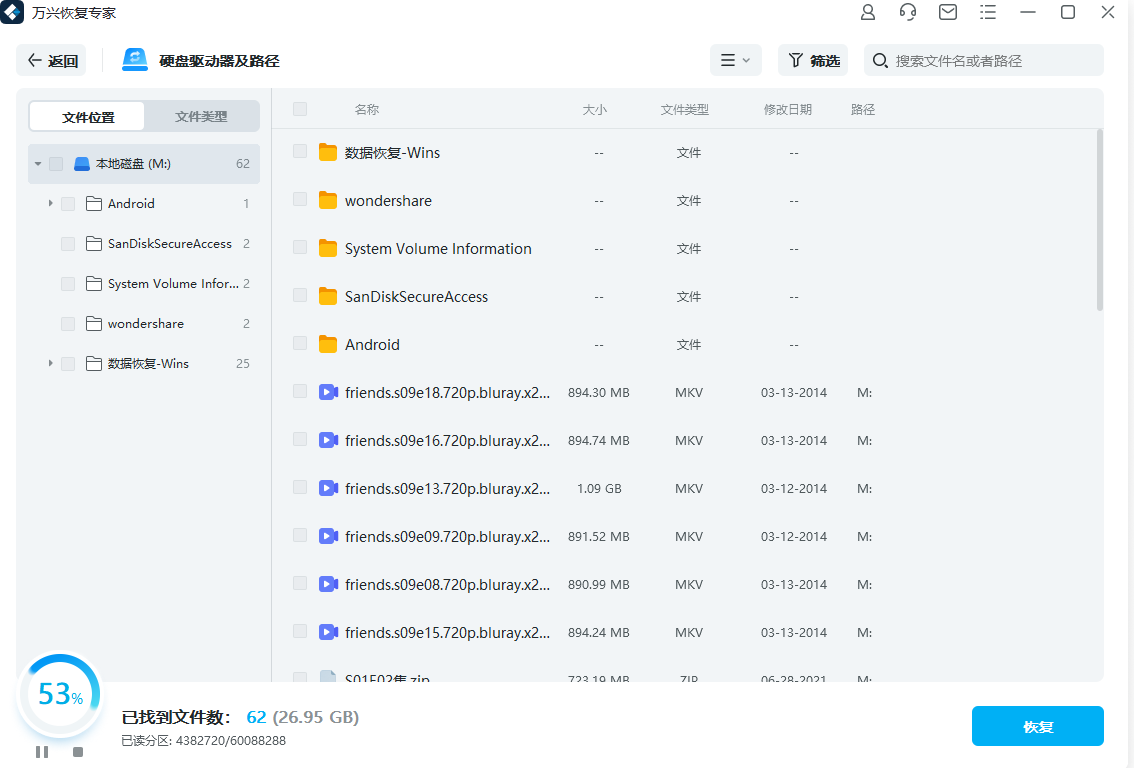The height and width of the screenshot is (768, 1134).
Task: Click yellow folder icon of wondershare row
Action: coord(328,200)
